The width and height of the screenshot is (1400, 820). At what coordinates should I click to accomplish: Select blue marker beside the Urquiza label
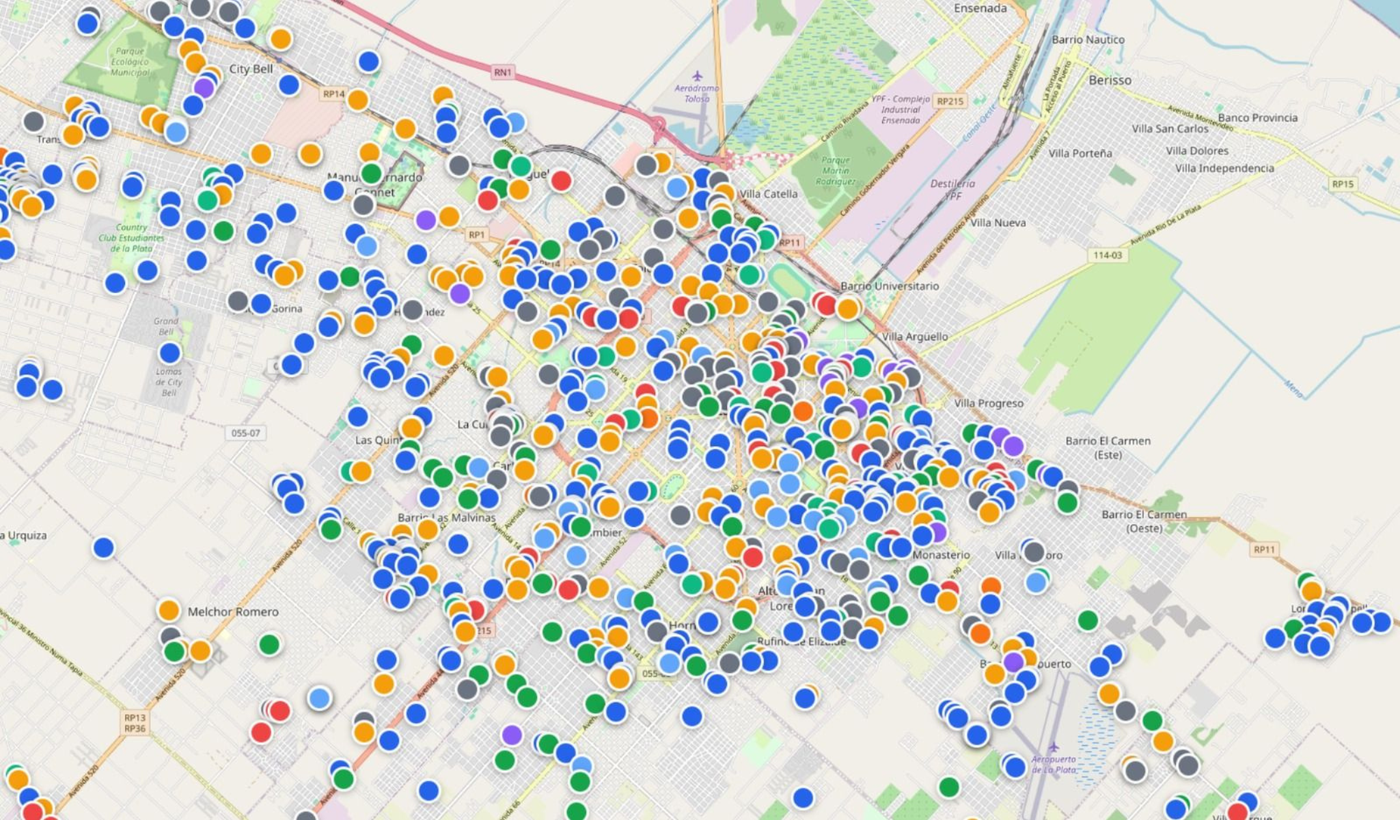click(103, 548)
